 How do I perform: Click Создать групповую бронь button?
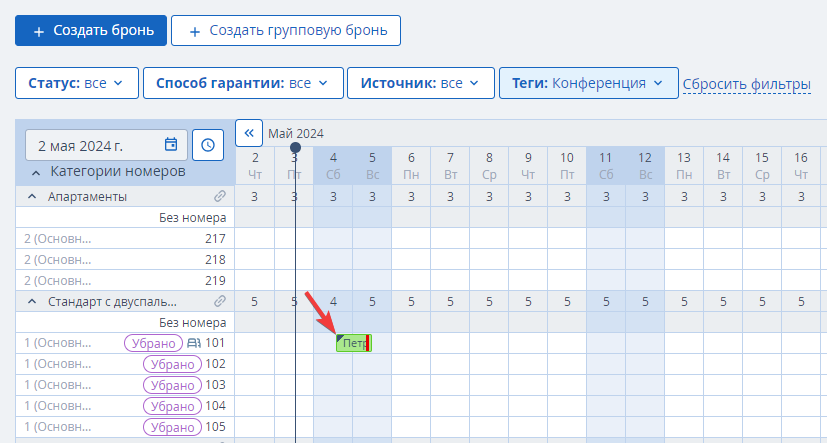click(286, 31)
